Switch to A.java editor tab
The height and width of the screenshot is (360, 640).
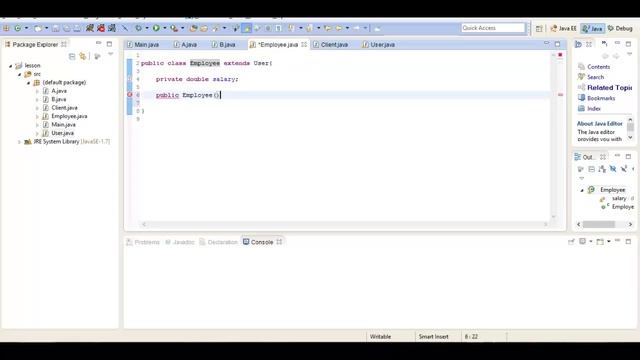185,44
